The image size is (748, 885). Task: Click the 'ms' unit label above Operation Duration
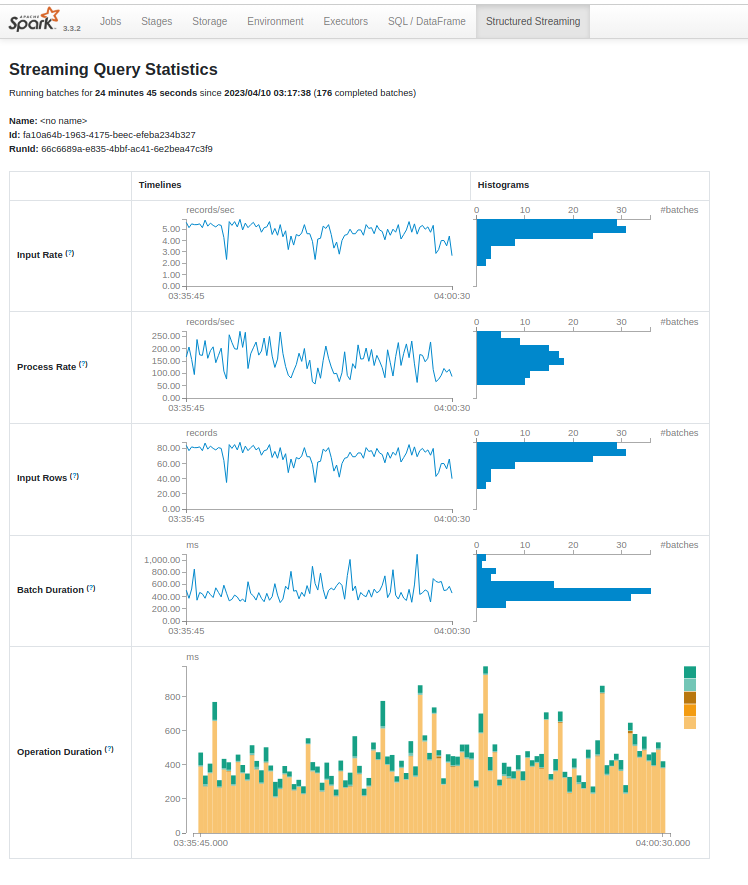193,657
